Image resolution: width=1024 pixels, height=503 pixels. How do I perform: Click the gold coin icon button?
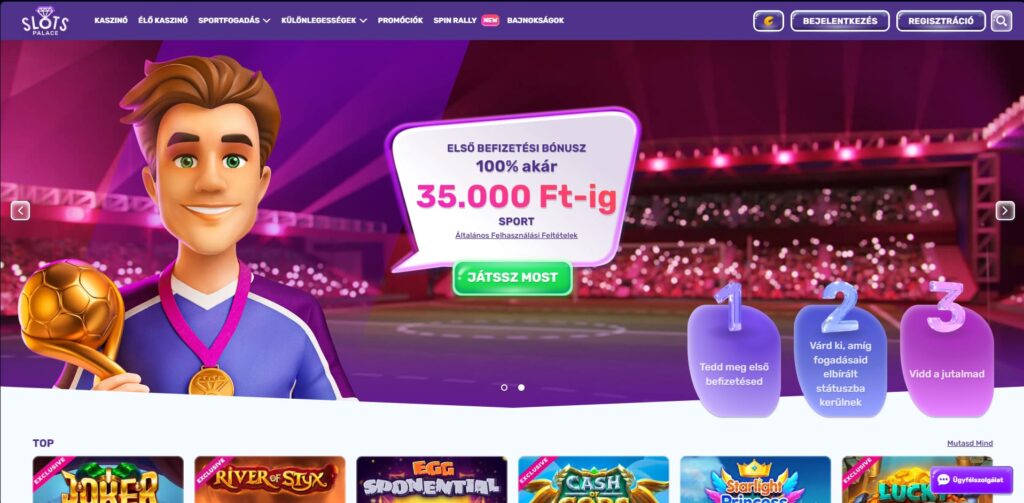[x=768, y=21]
